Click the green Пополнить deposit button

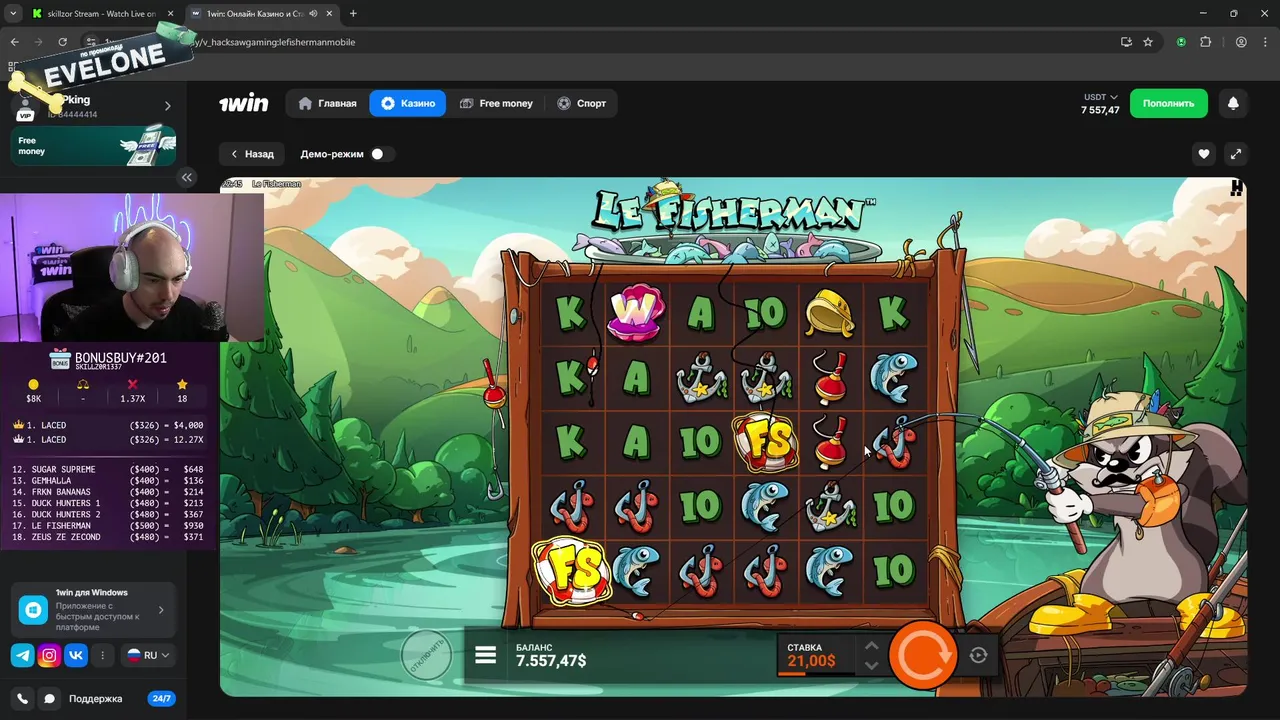tap(1168, 103)
